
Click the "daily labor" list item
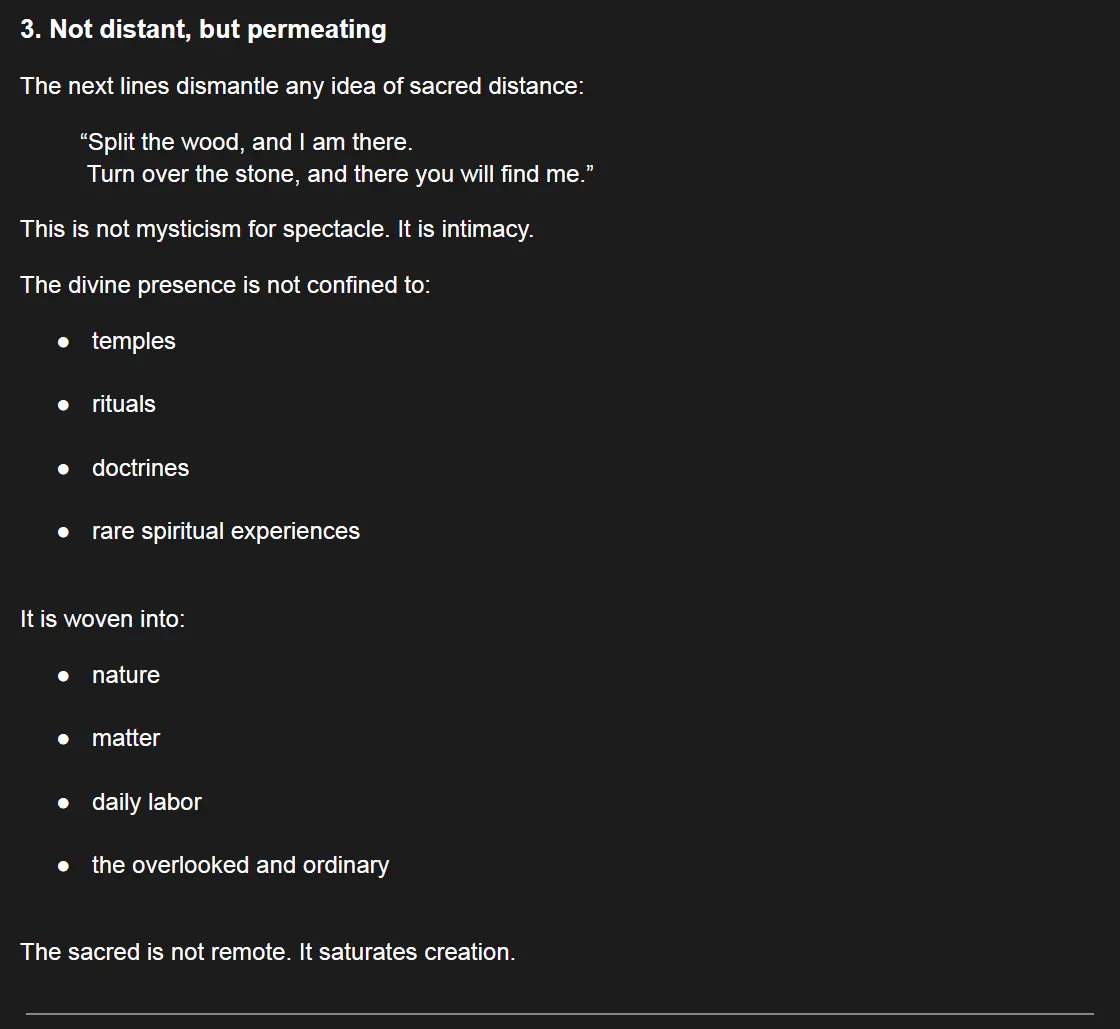[x=146, y=802]
